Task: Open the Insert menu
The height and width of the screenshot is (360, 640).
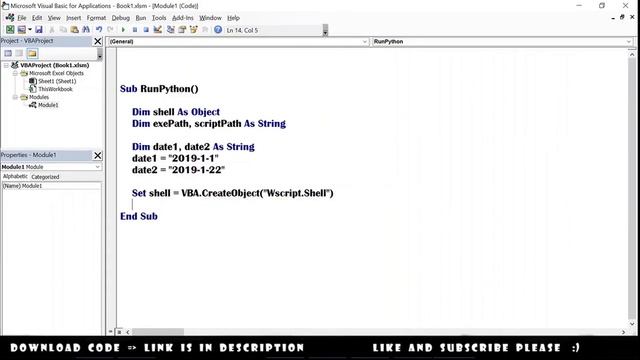Action: (73, 18)
